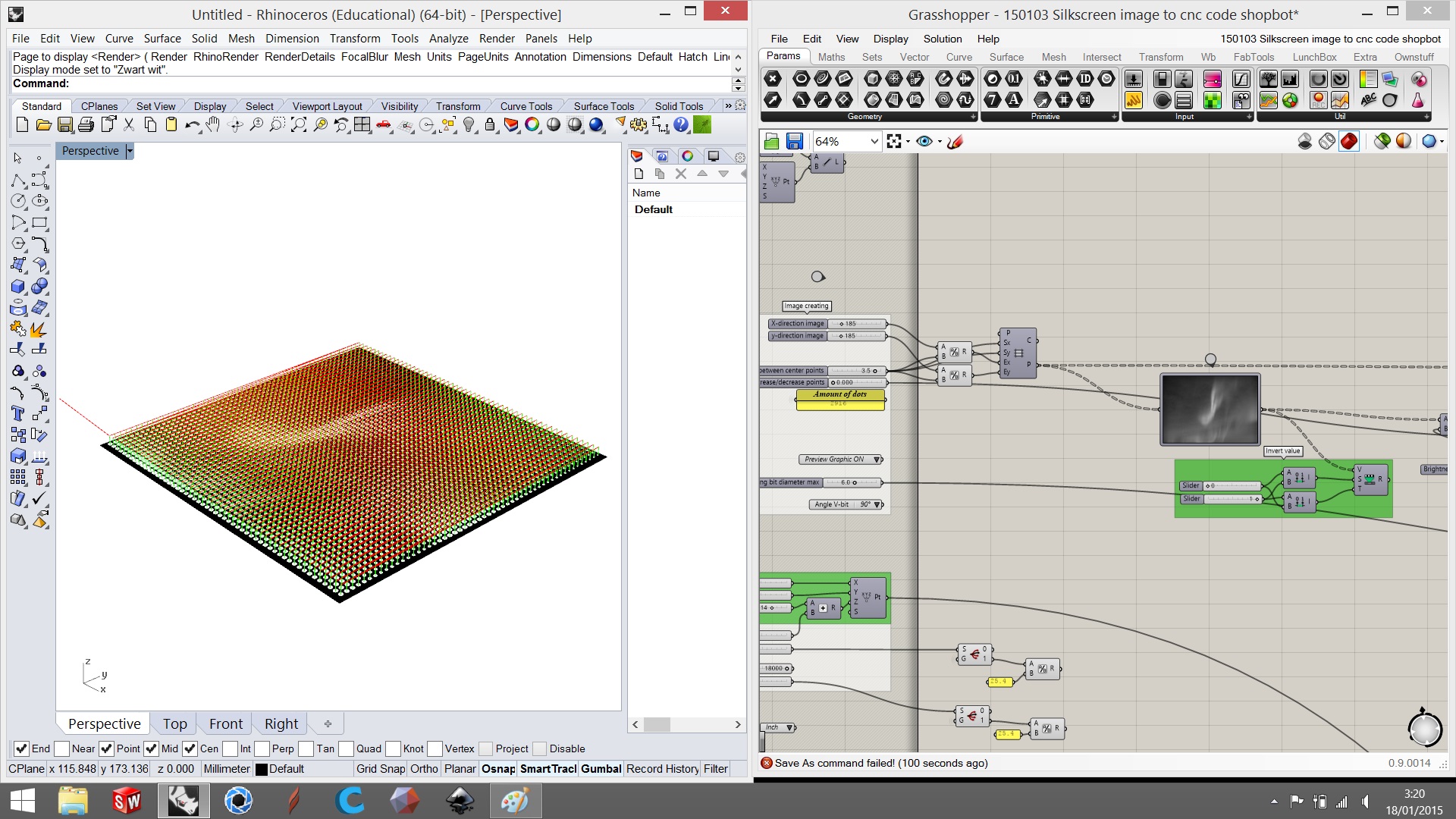Screen dimensions: 1456x819
Task: Open the Maths tab in Grasshopper
Action: pyautogui.click(x=831, y=56)
